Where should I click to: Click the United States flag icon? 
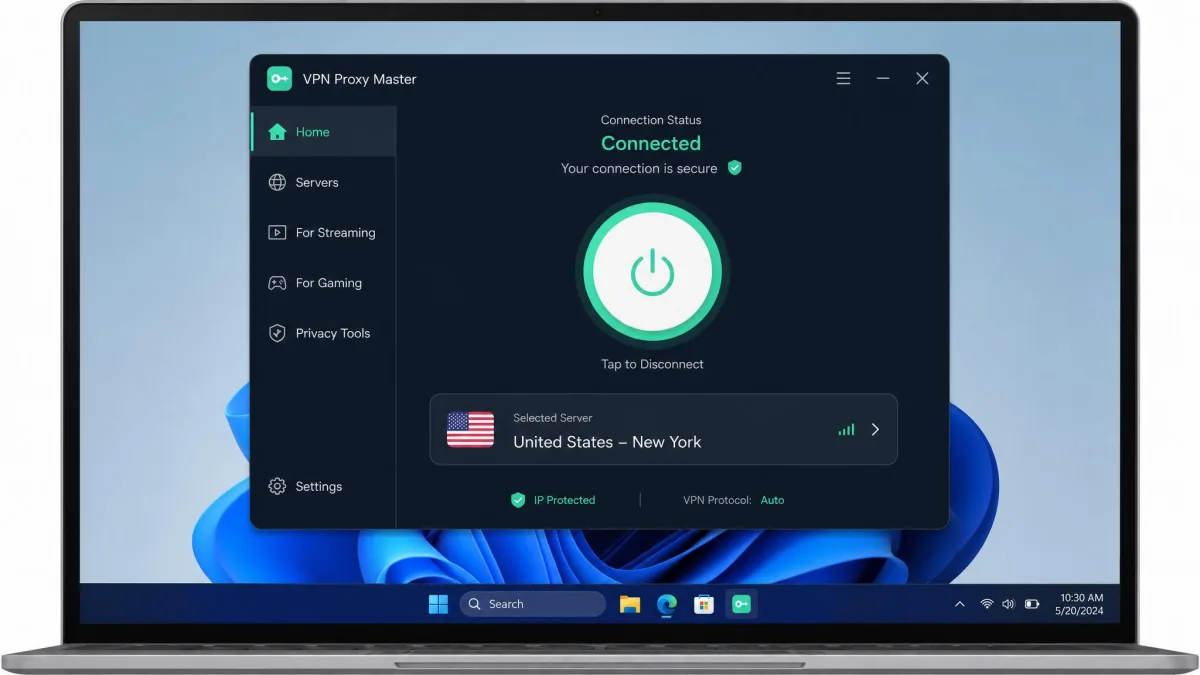pyautogui.click(x=470, y=429)
